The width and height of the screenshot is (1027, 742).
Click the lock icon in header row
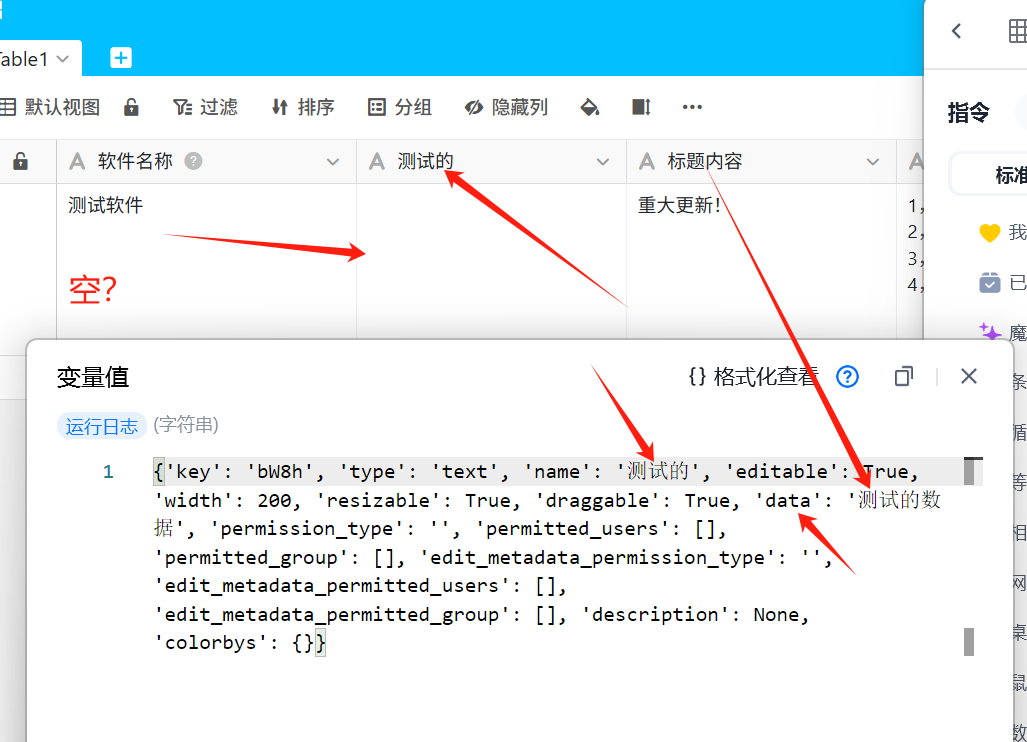pyautogui.click(x=20, y=161)
